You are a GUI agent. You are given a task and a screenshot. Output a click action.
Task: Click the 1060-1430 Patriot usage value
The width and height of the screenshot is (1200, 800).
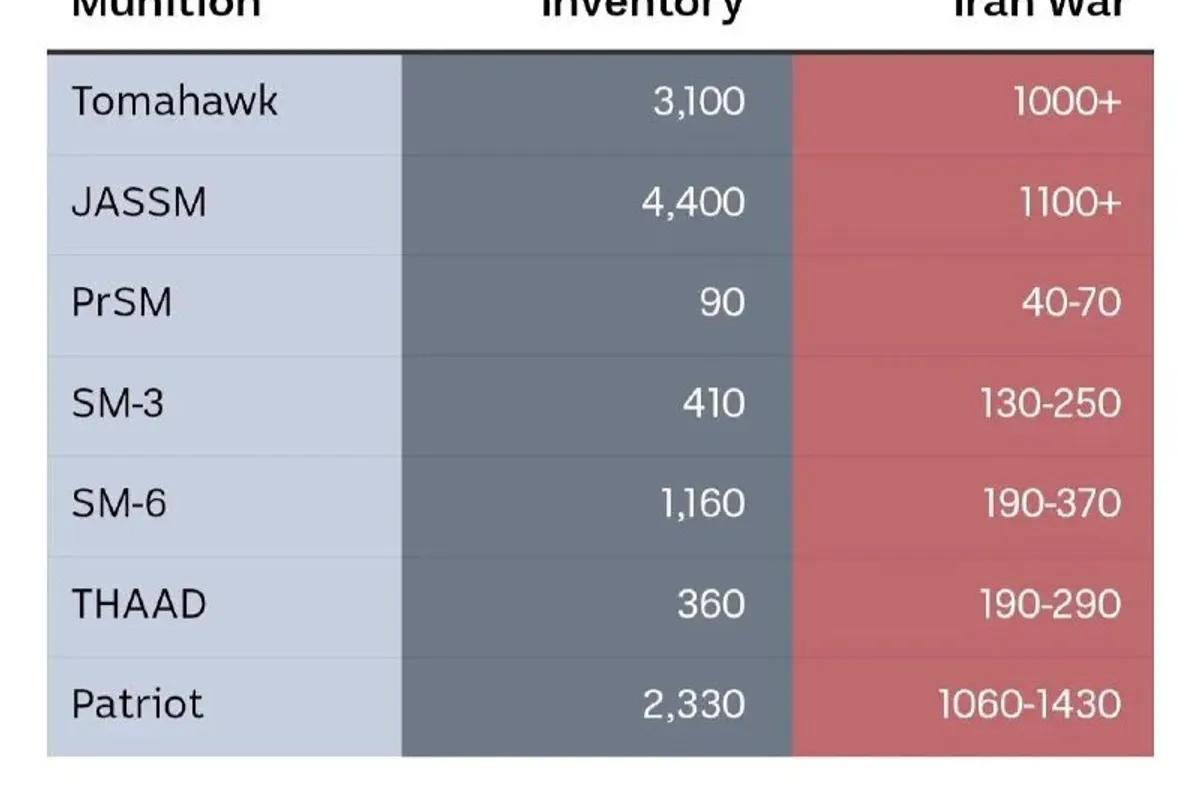click(1030, 705)
